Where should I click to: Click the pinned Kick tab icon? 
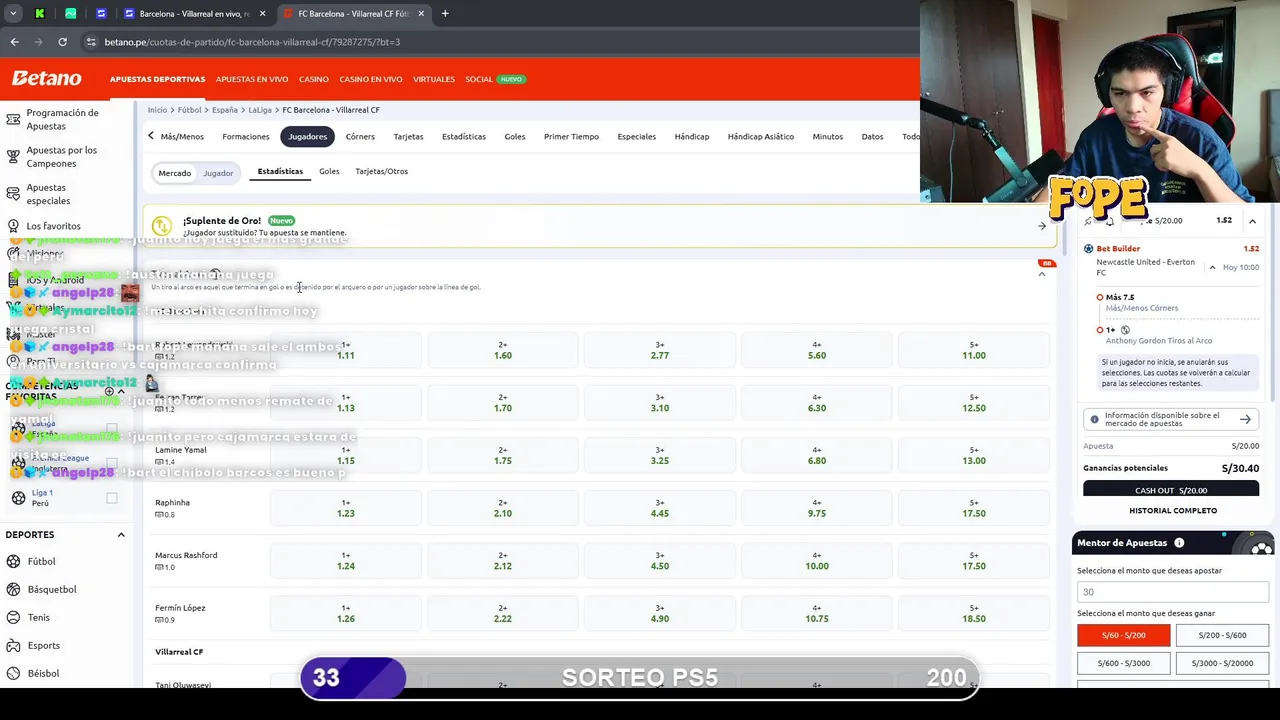tap(39, 14)
